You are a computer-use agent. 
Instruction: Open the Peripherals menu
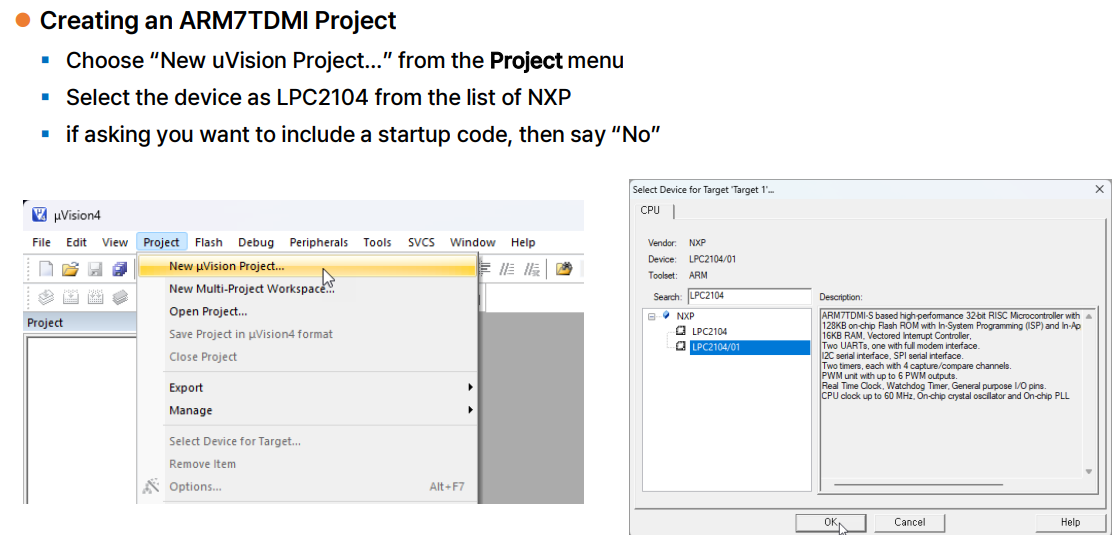[319, 242]
